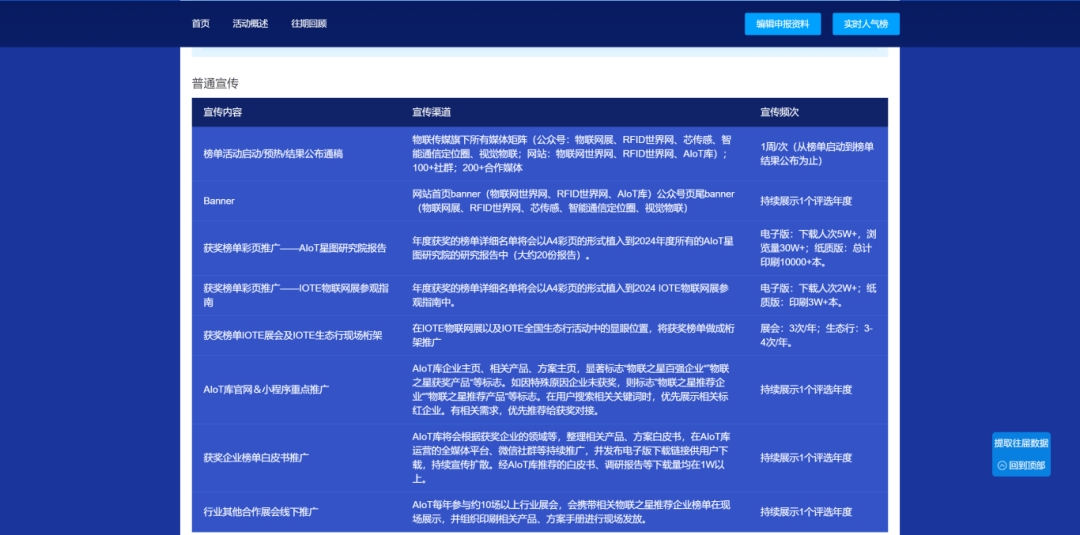The image size is (1080, 535).
Task: Click the frequency cell 电子版：下载人次5W+
Action: point(818,248)
